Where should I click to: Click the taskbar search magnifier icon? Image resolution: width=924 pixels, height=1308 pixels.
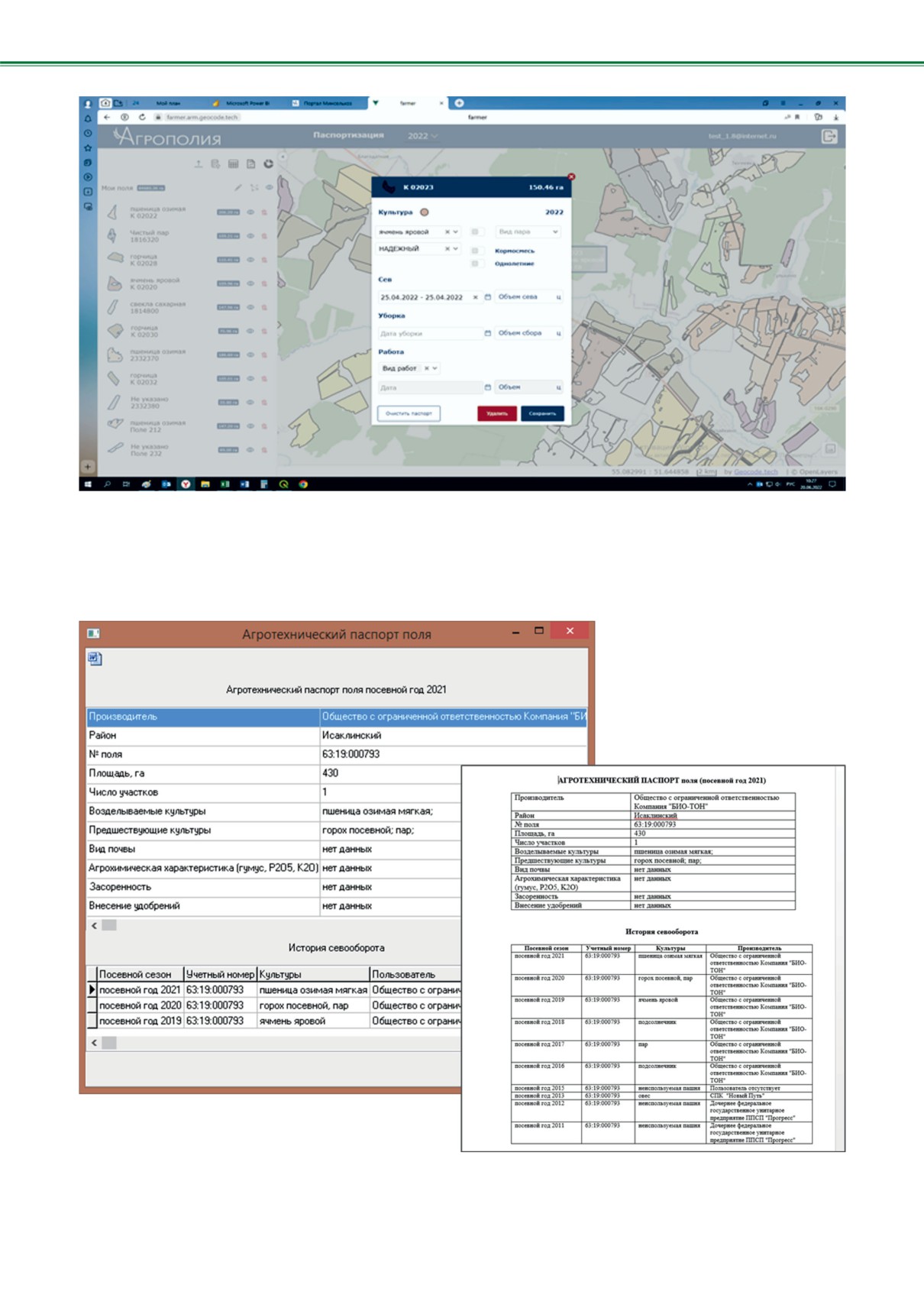(107, 484)
